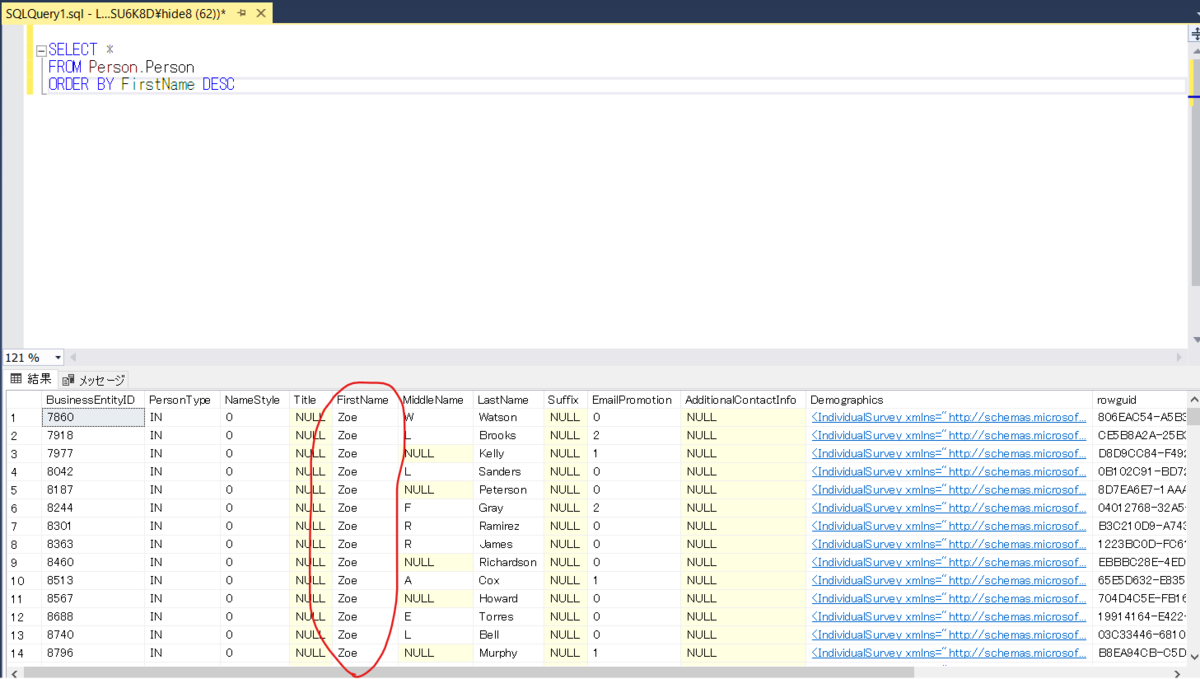Open Demographics XML link for Kelly row
This screenshot has height=679, width=1200.
(948, 453)
